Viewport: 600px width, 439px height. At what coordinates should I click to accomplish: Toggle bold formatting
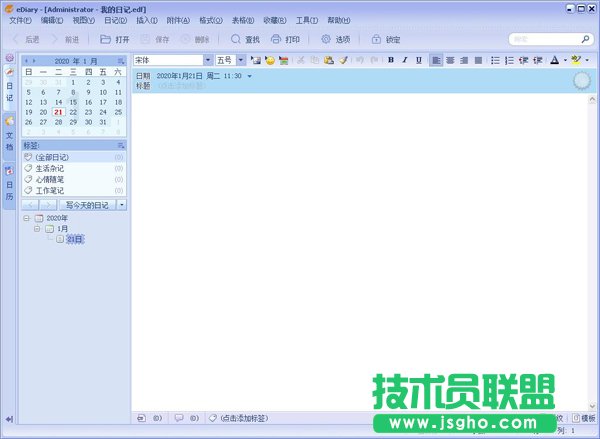tap(391, 61)
